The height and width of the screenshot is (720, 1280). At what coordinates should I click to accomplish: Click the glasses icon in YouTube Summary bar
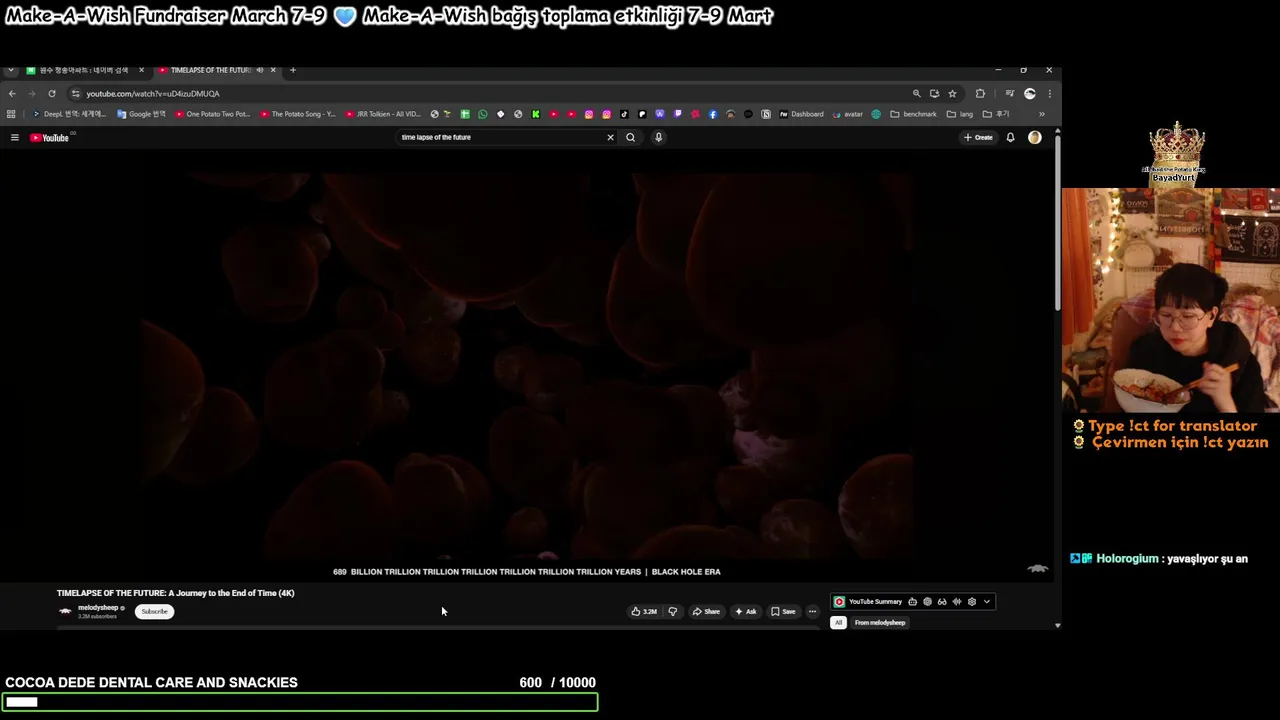942,602
